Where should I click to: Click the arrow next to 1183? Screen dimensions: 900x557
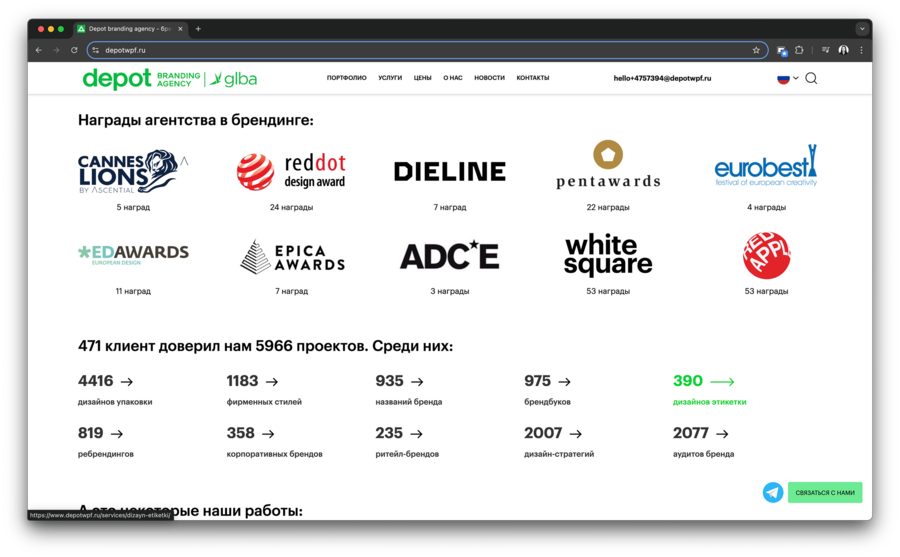click(272, 382)
